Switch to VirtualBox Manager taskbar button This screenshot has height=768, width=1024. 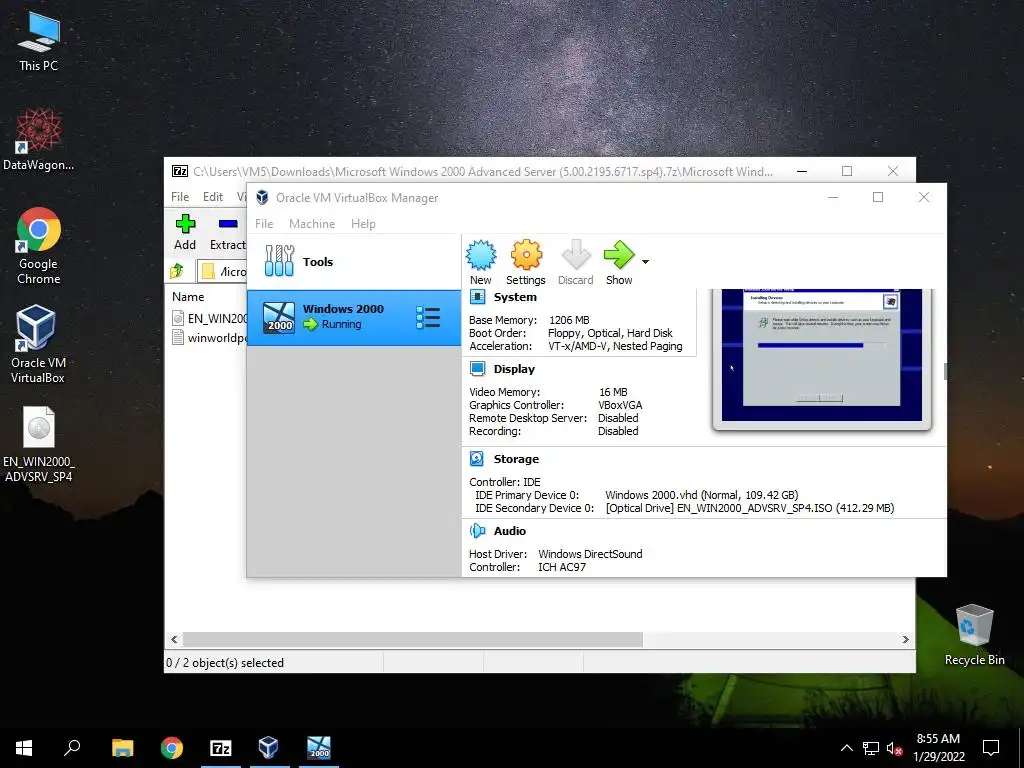pyautogui.click(x=269, y=748)
